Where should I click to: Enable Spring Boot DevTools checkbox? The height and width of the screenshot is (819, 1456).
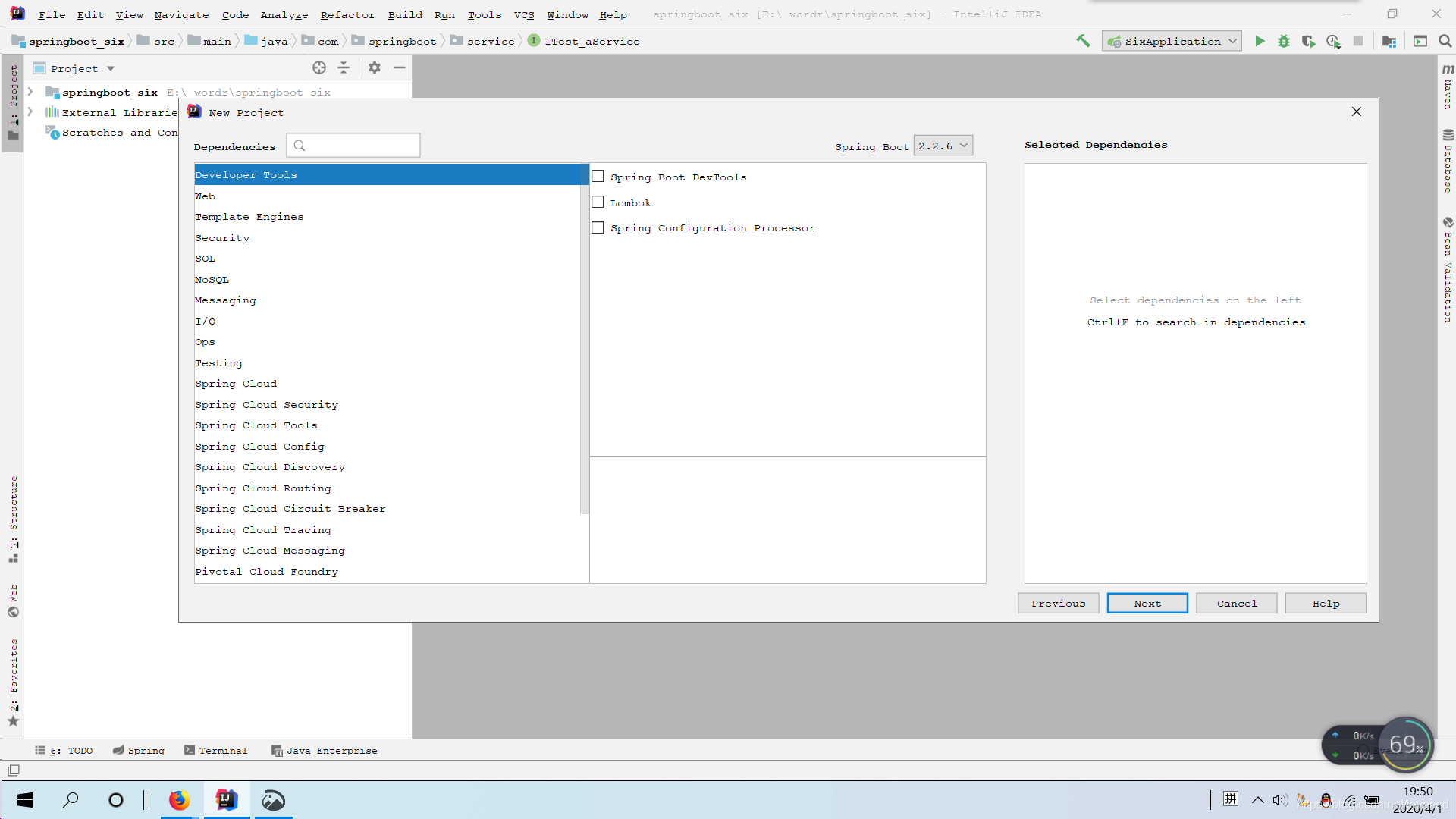coord(598,177)
